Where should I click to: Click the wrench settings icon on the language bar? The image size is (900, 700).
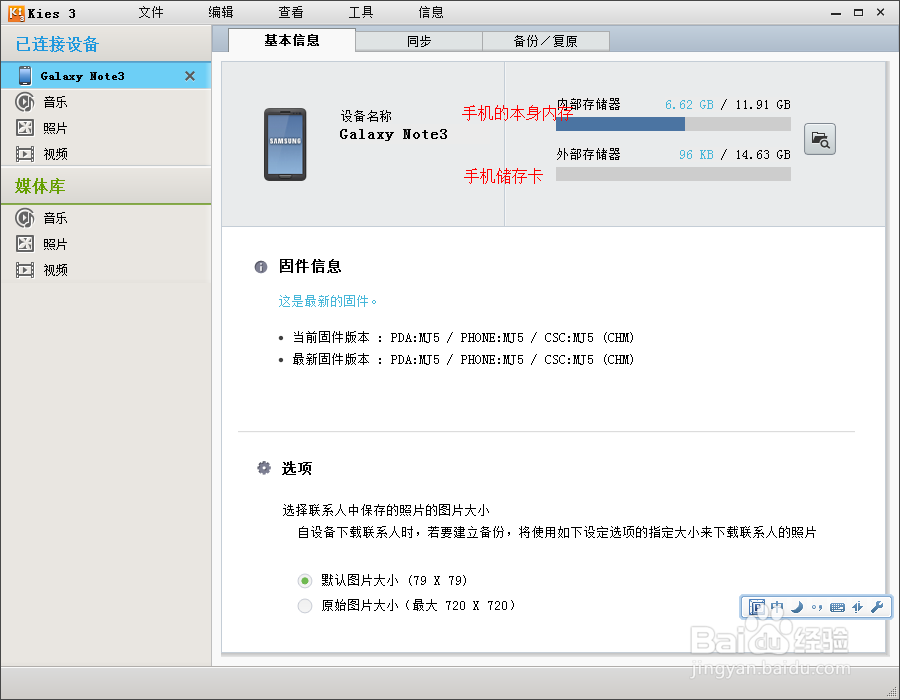click(877, 607)
